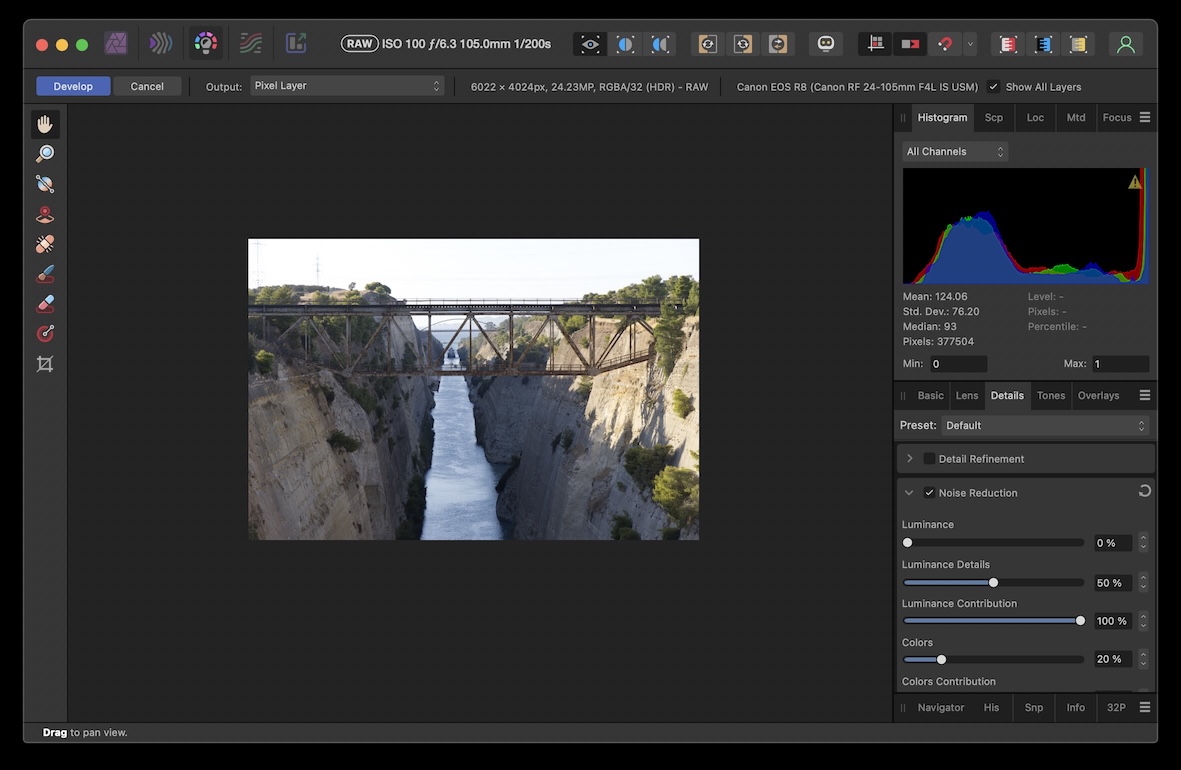Open the Navigator panel tab
This screenshot has height=770, width=1181.
pos(940,708)
